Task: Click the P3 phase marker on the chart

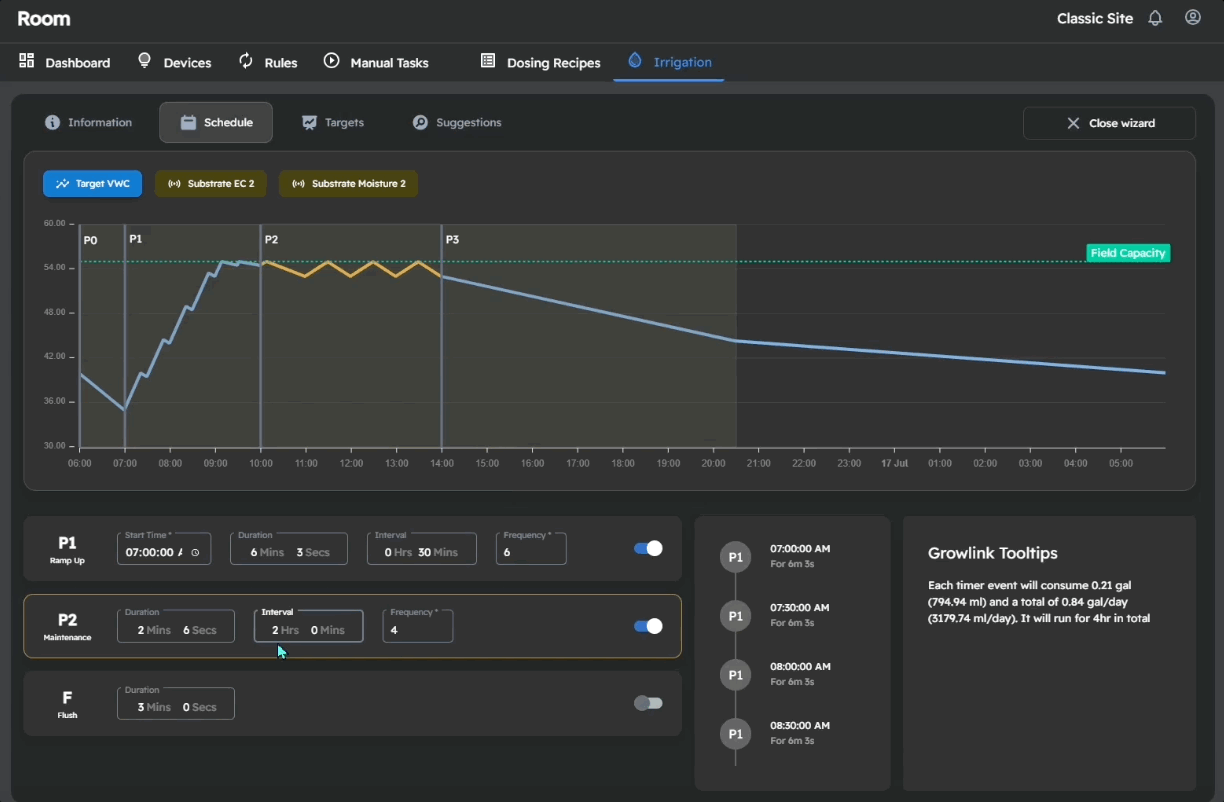Action: click(452, 240)
